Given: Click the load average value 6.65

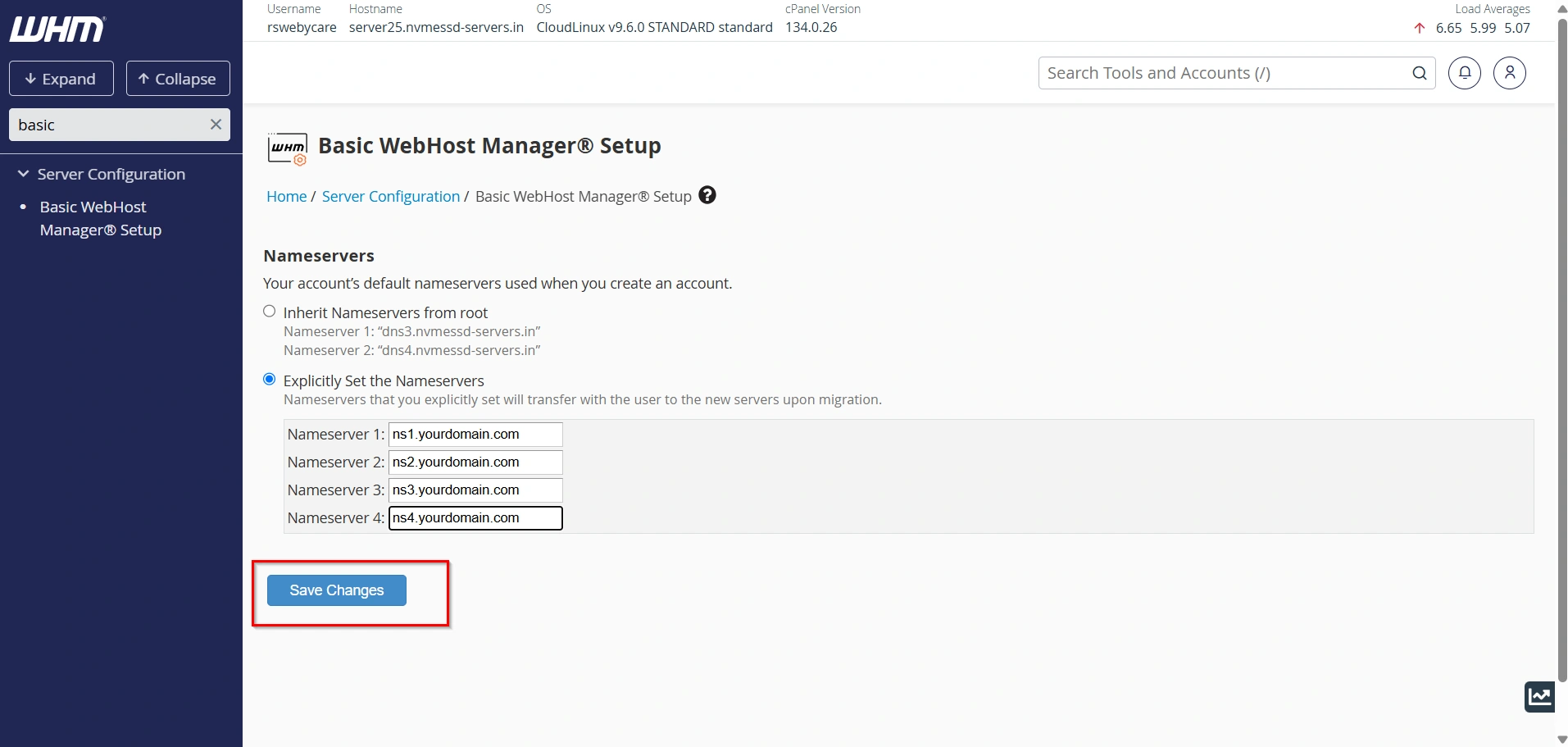Looking at the screenshot, I should tap(1448, 28).
